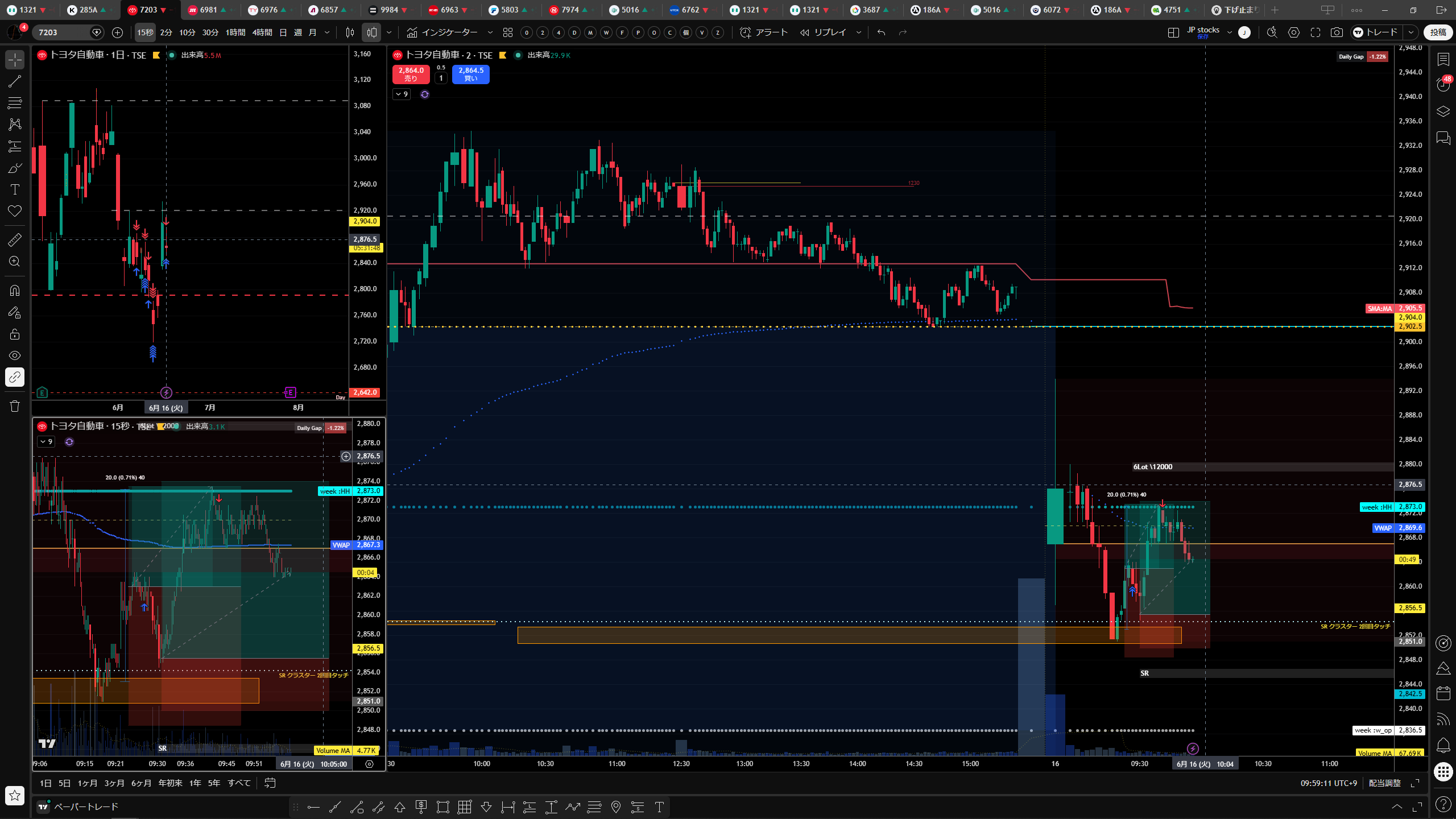The width and height of the screenshot is (1456, 819).
Task: Select the 30分 timeframe
Action: pos(210,32)
